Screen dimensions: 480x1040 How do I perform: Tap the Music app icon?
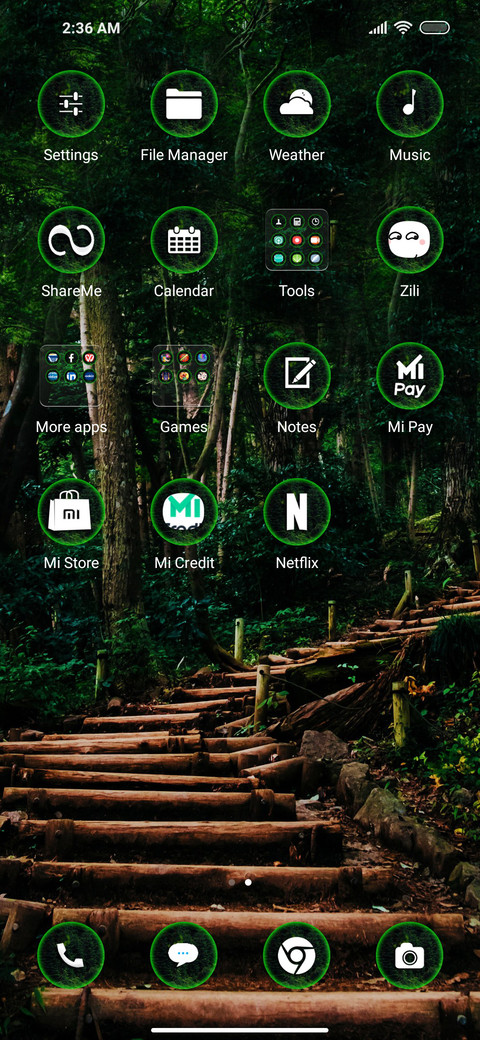tap(410, 104)
